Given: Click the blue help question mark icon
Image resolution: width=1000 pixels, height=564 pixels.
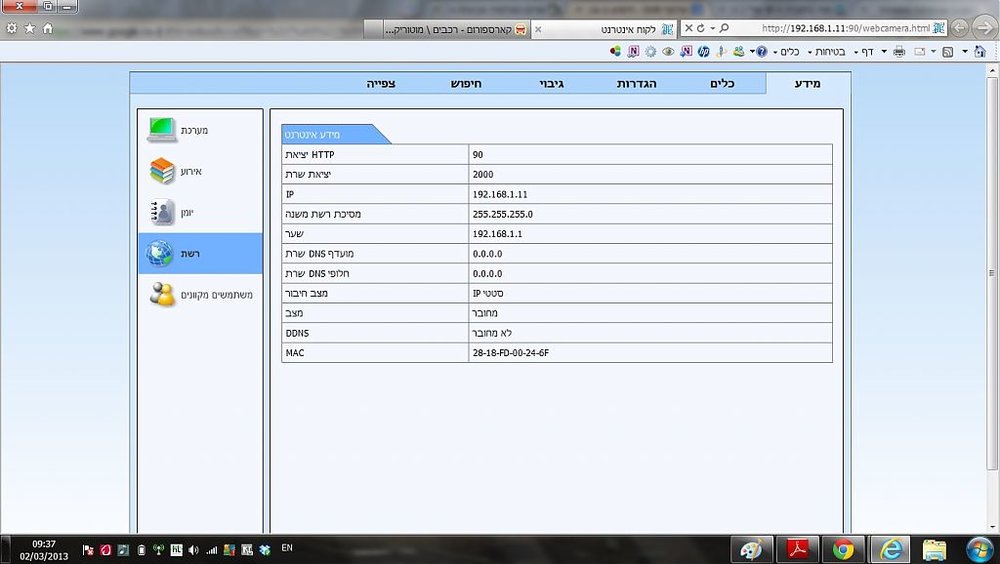Looking at the screenshot, I should click(761, 52).
